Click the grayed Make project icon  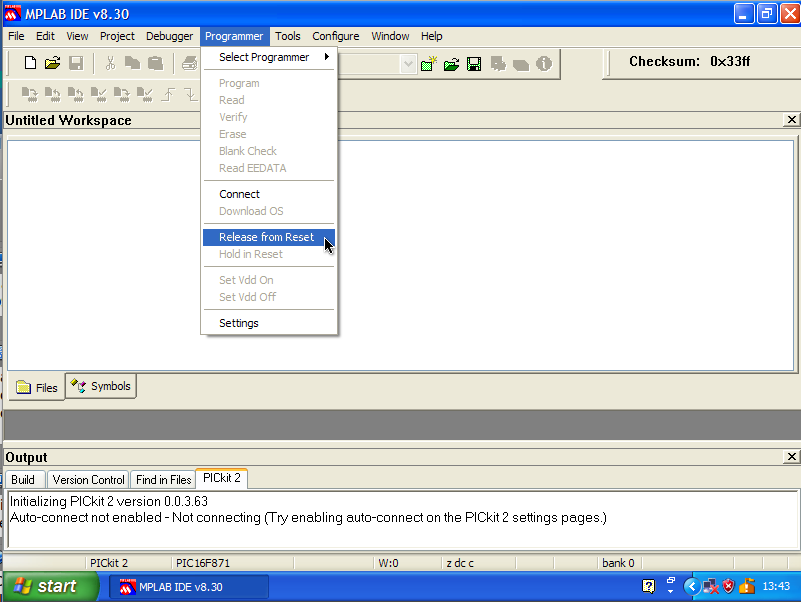coord(521,65)
